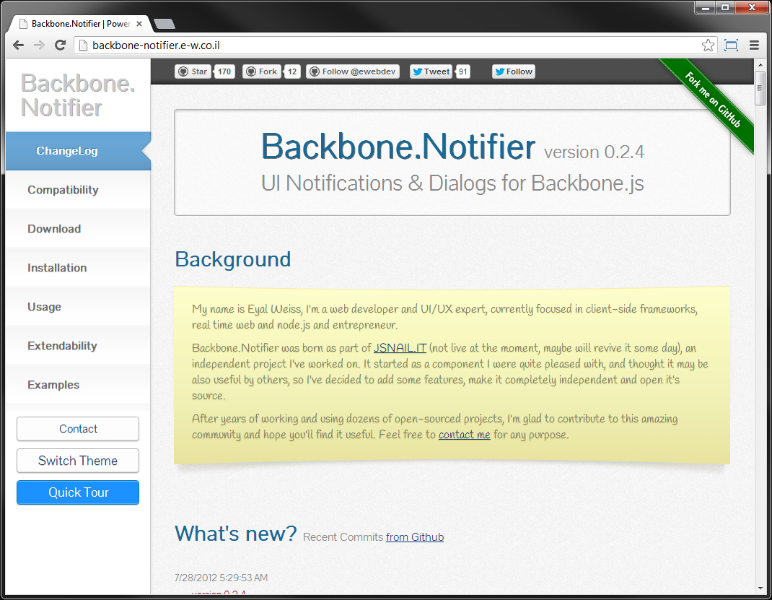
Task: Open Usage in sidebar
Action: (x=78, y=307)
